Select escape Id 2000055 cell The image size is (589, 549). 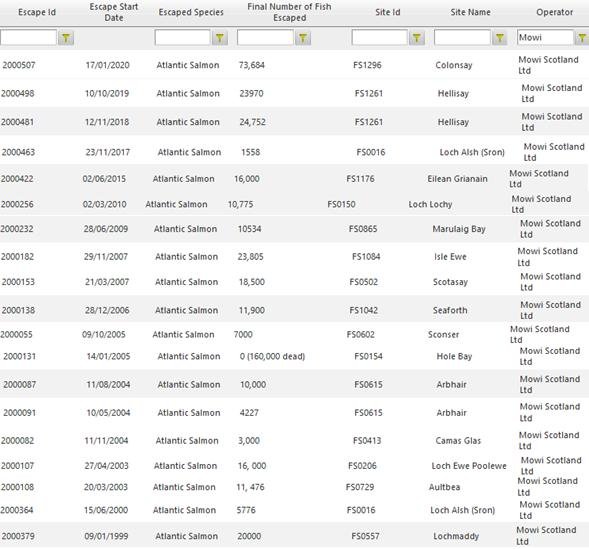tap(16, 335)
